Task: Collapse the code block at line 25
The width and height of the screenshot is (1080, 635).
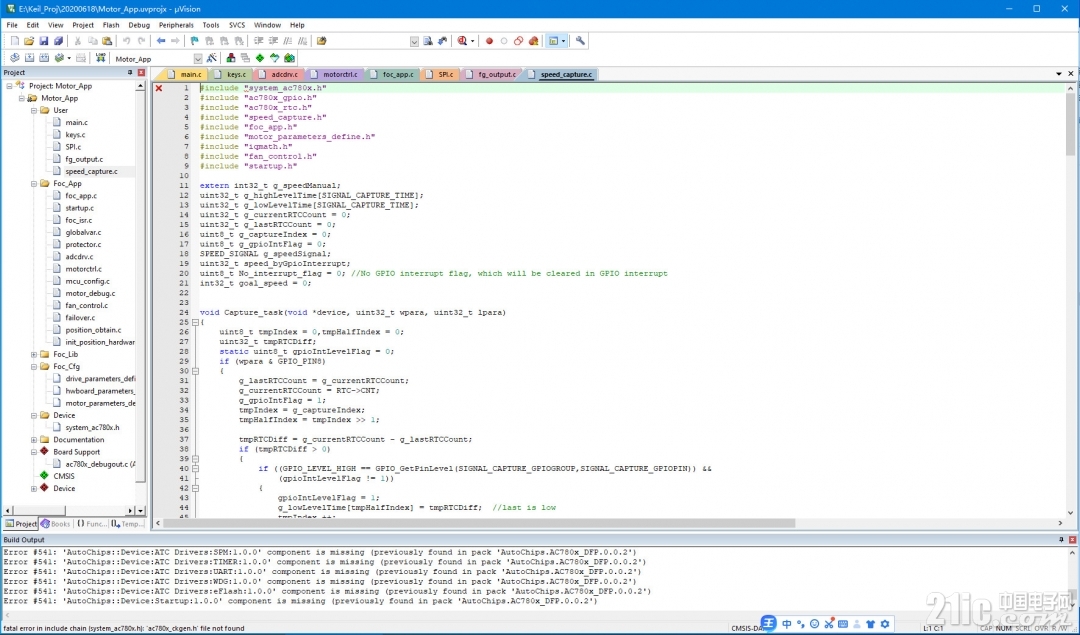Action: (x=195, y=322)
